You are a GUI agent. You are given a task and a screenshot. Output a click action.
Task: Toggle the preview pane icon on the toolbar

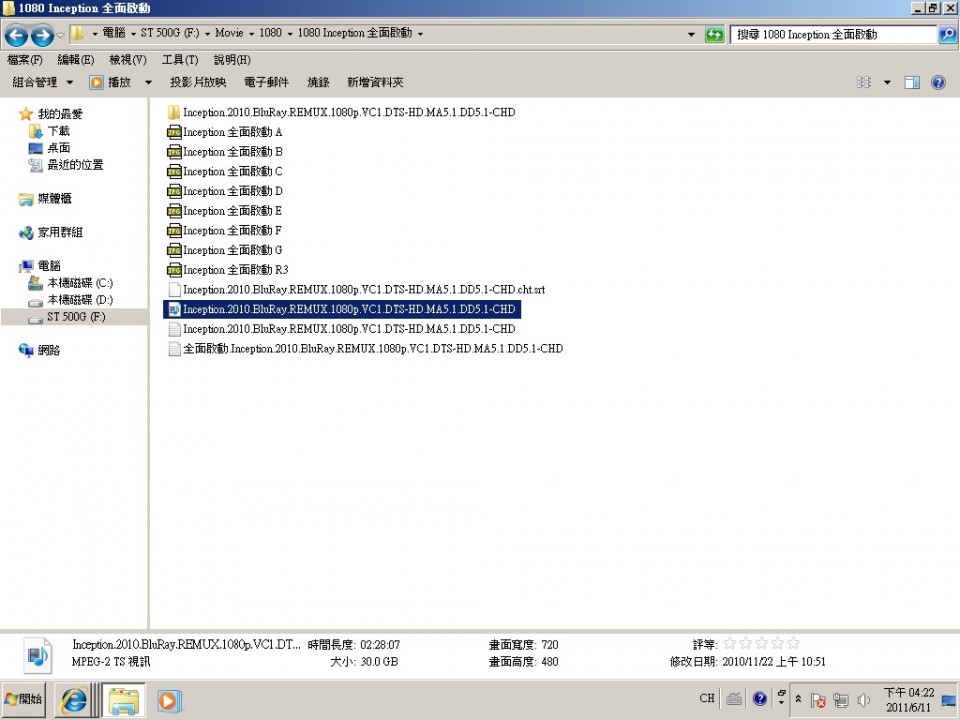click(911, 81)
